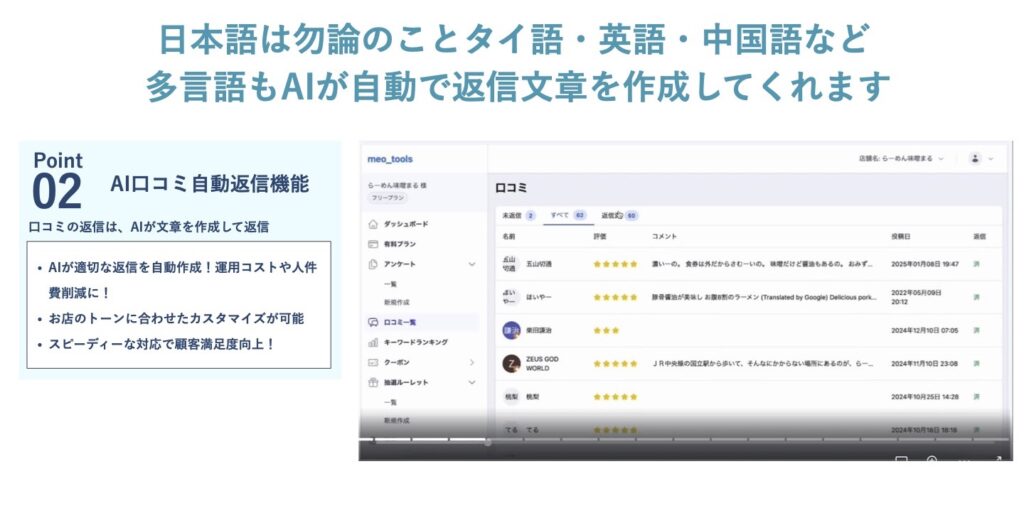The image size is (1024, 508).
Task: Collapse the アンケート menu chevron
Action: (x=472, y=264)
